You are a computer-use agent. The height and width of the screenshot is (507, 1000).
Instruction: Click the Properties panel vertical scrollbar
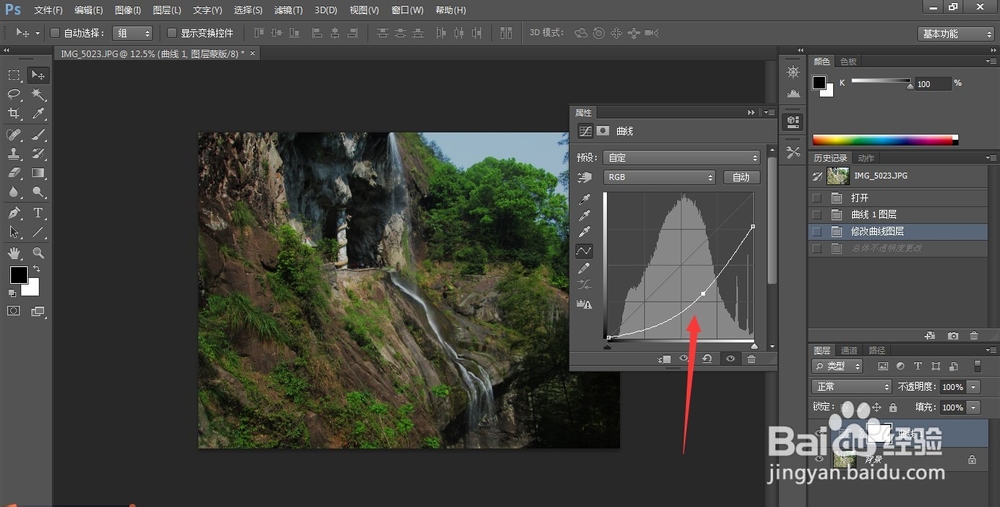(x=772, y=220)
